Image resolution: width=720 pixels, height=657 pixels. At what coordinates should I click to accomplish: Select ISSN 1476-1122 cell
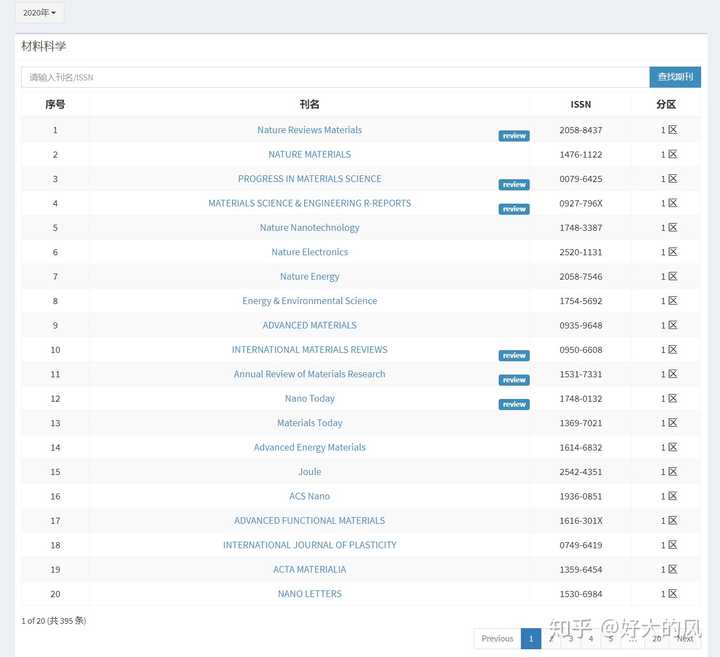[x=580, y=155]
